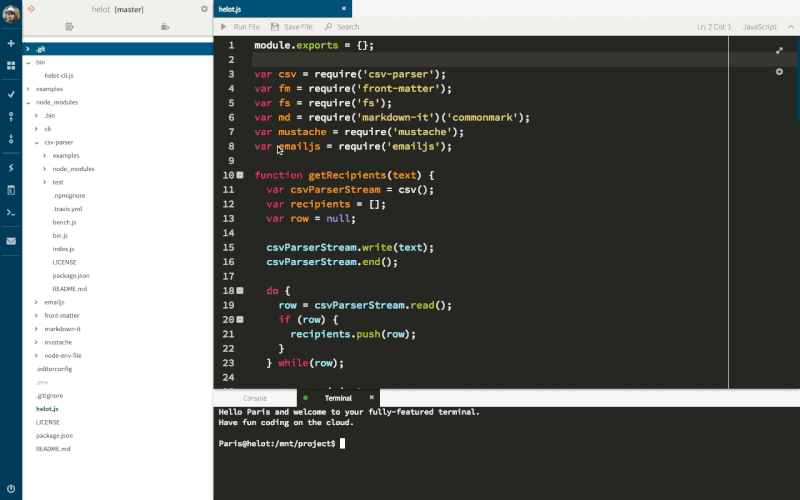Open the envelope mail icon in sidebar
Screen dimensions: 800x500
point(11,241)
